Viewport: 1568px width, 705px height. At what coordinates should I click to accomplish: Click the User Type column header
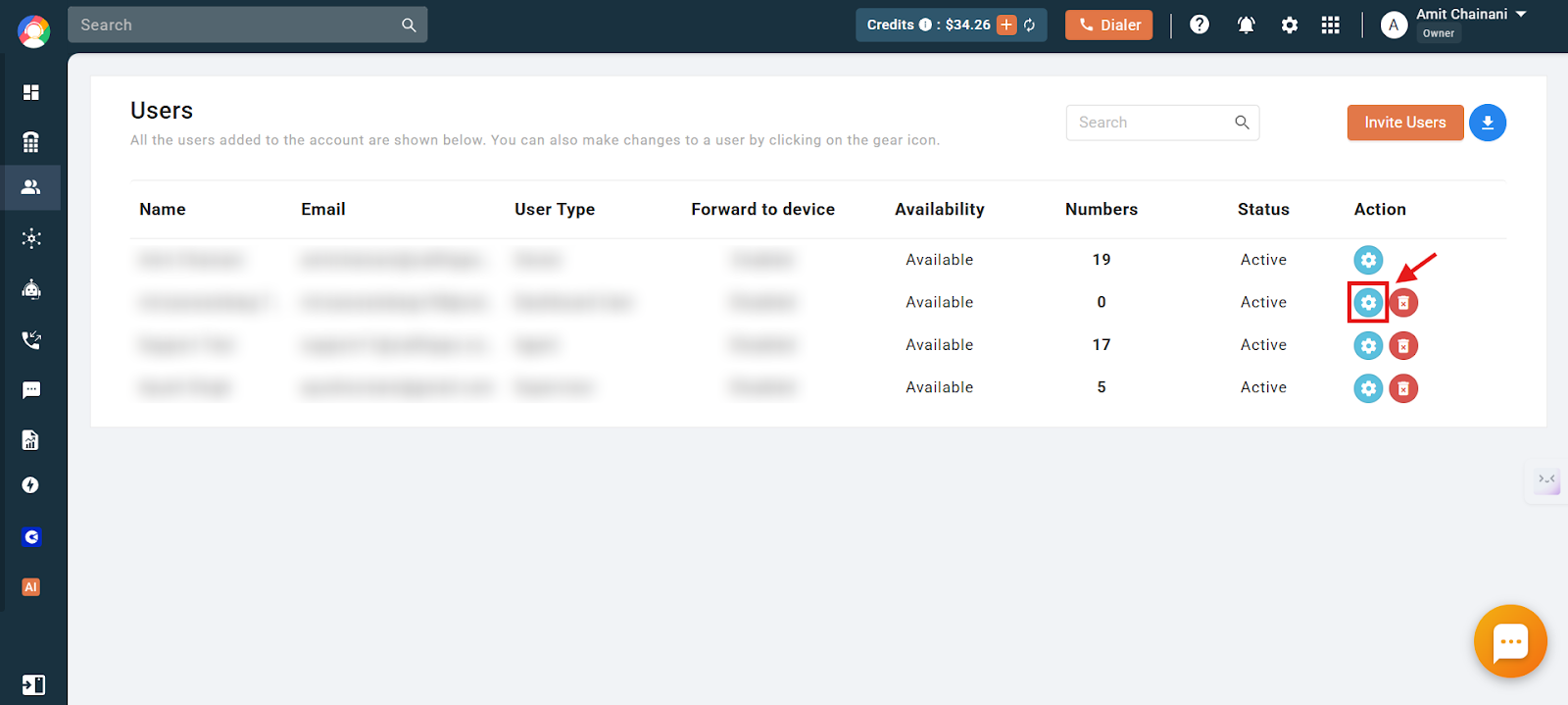(x=555, y=209)
